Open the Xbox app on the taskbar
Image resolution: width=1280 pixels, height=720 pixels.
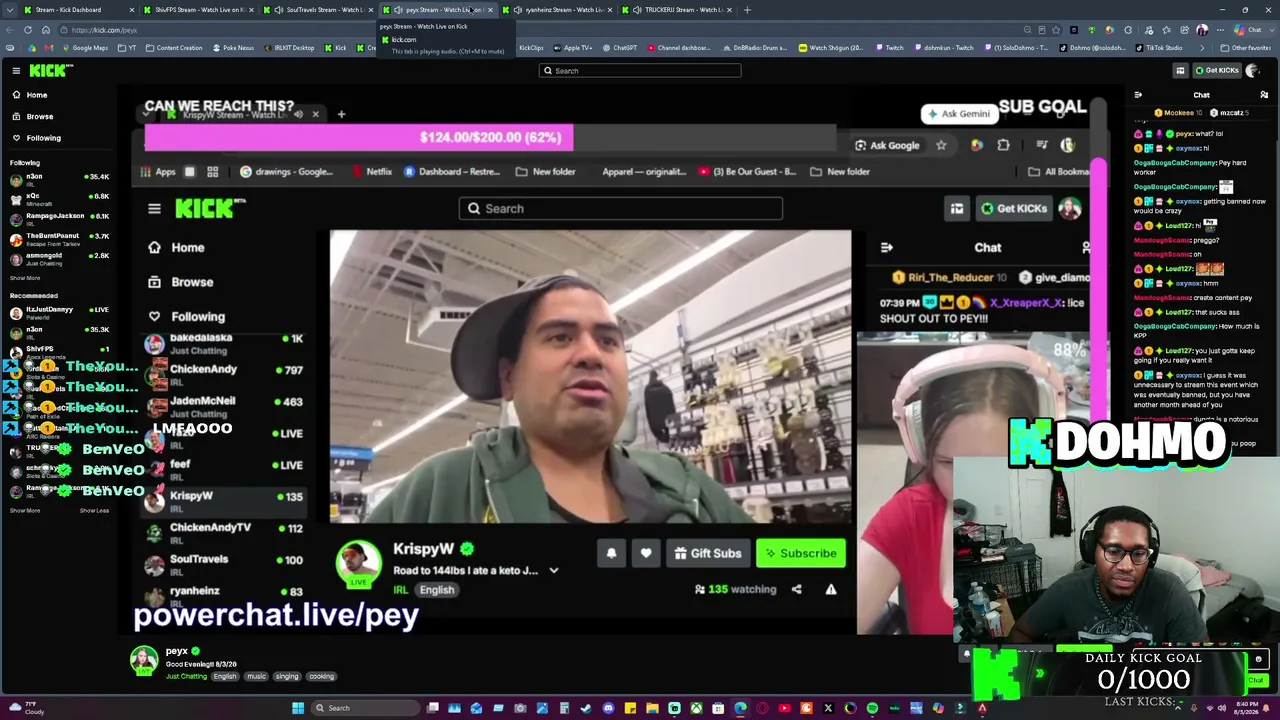(696, 708)
